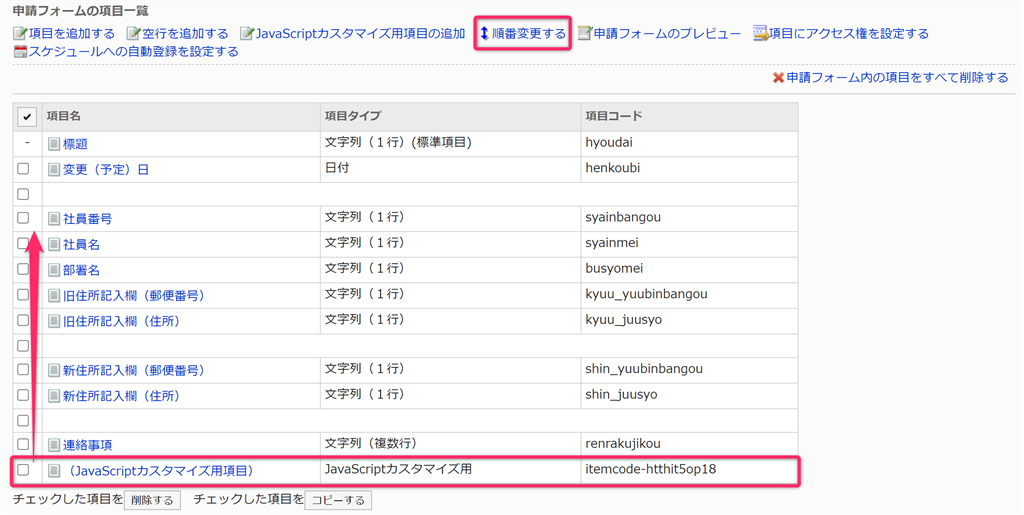Image resolution: width=1024 pixels, height=515 pixels.
Task: Open スケジュールへの自動登録を設定する link
Action: (x=134, y=52)
